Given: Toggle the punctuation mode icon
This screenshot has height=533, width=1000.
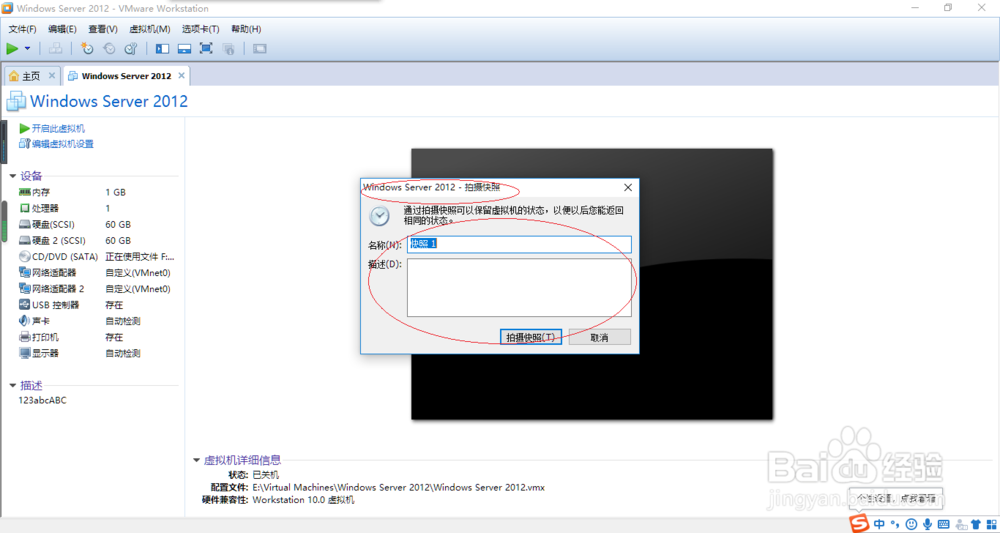Looking at the screenshot, I should [x=896, y=525].
